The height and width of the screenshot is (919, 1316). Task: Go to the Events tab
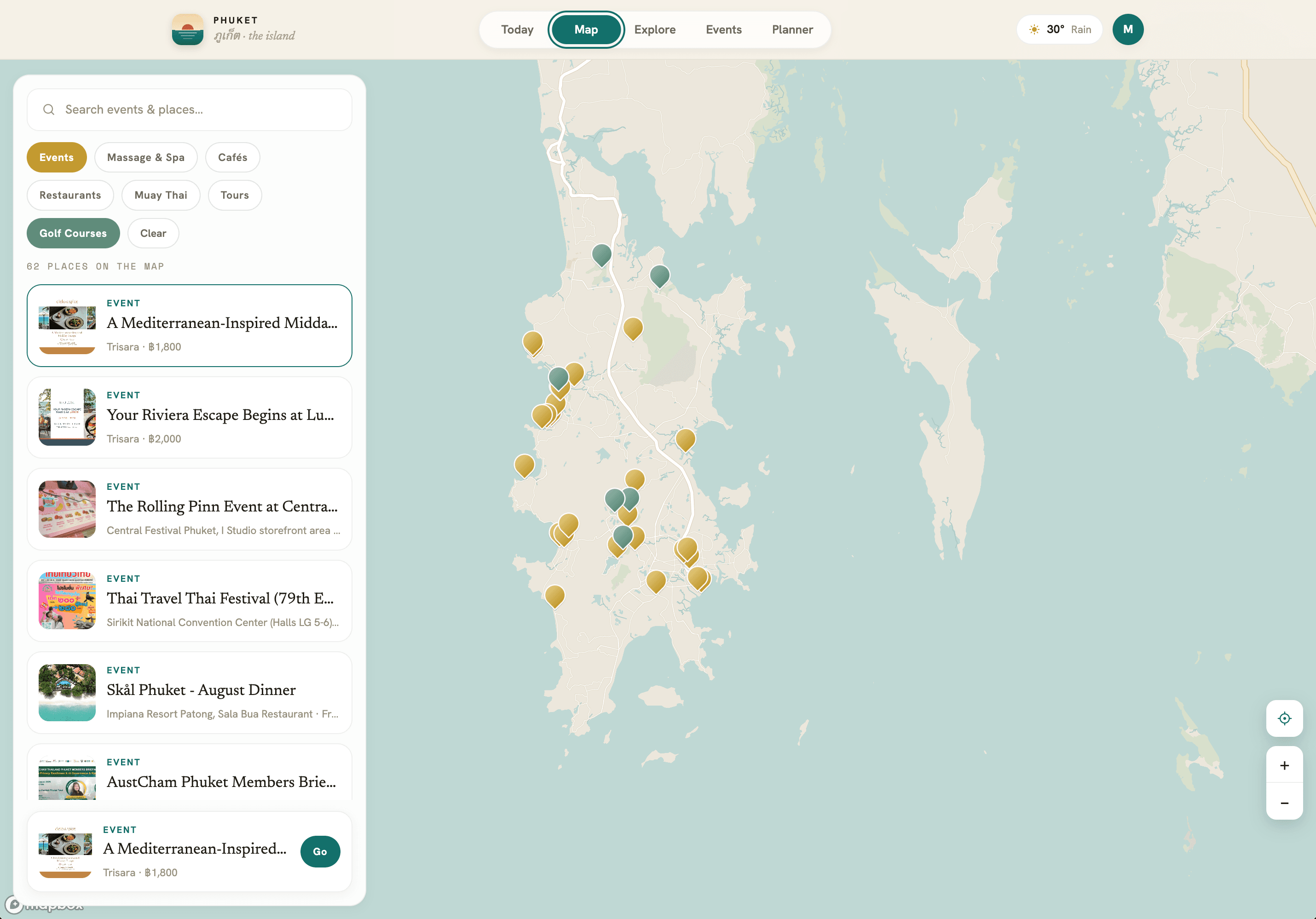coord(723,29)
